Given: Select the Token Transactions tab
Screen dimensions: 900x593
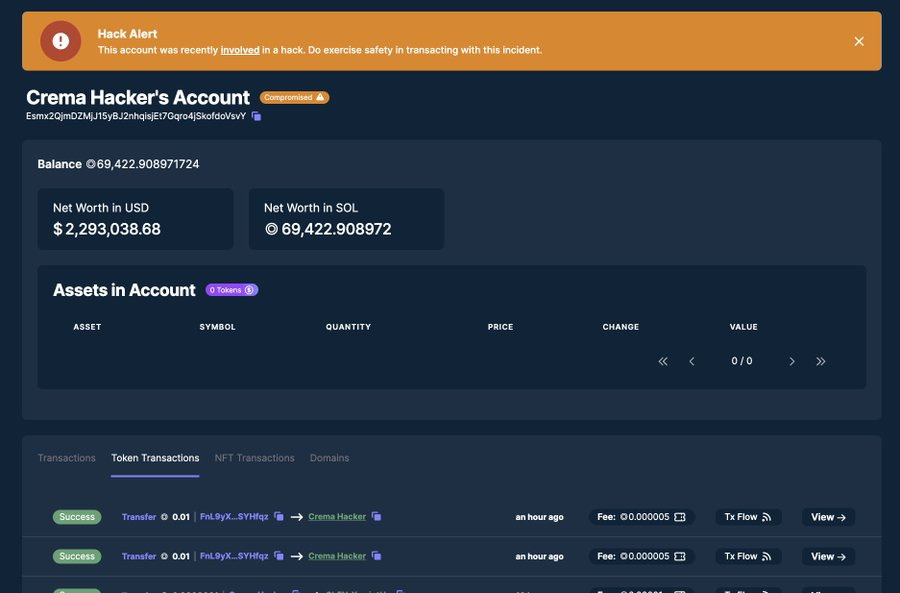Looking at the screenshot, I should [x=155, y=458].
